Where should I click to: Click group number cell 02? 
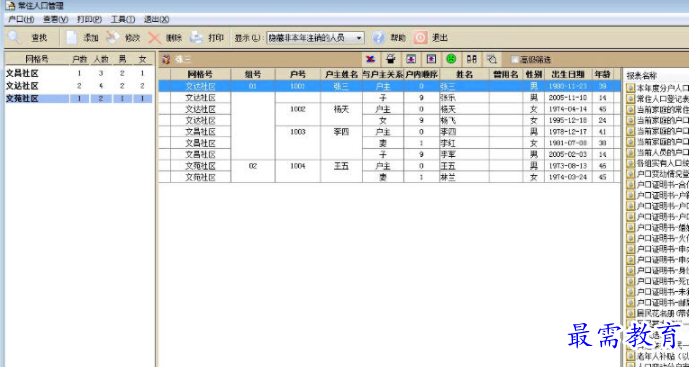pyautogui.click(x=253, y=166)
